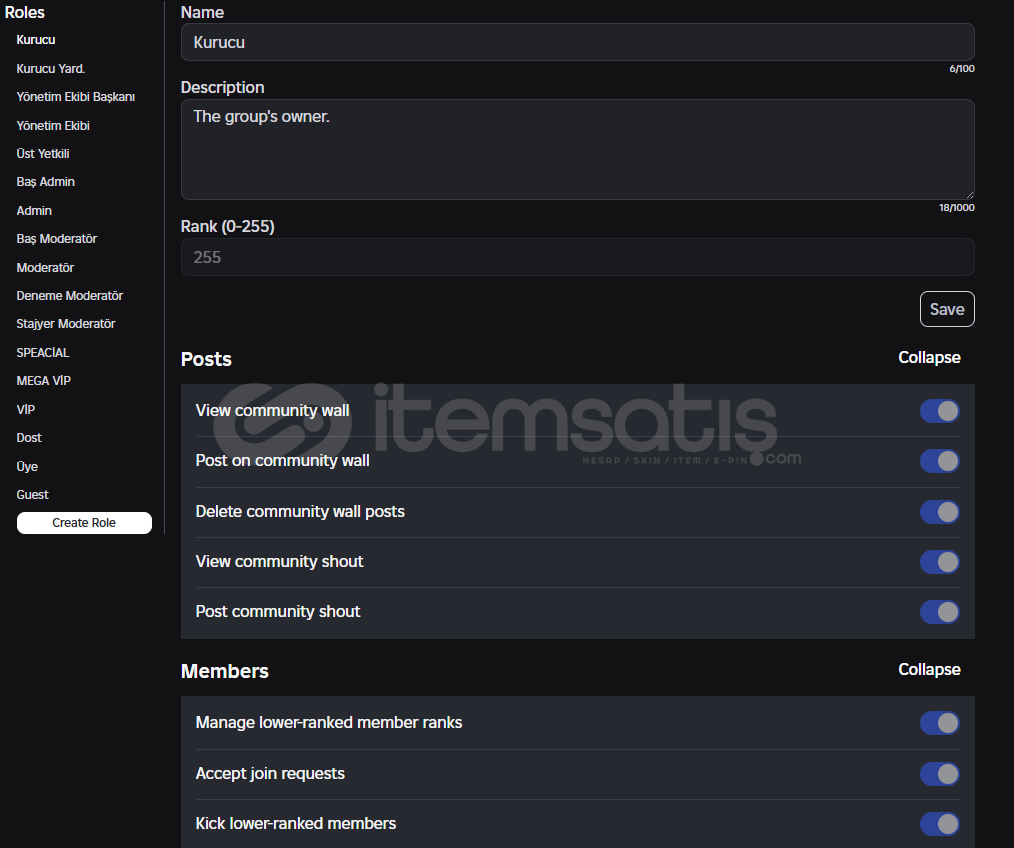Focus the Name input field
Viewport: 1014px width, 848px height.
coord(577,42)
